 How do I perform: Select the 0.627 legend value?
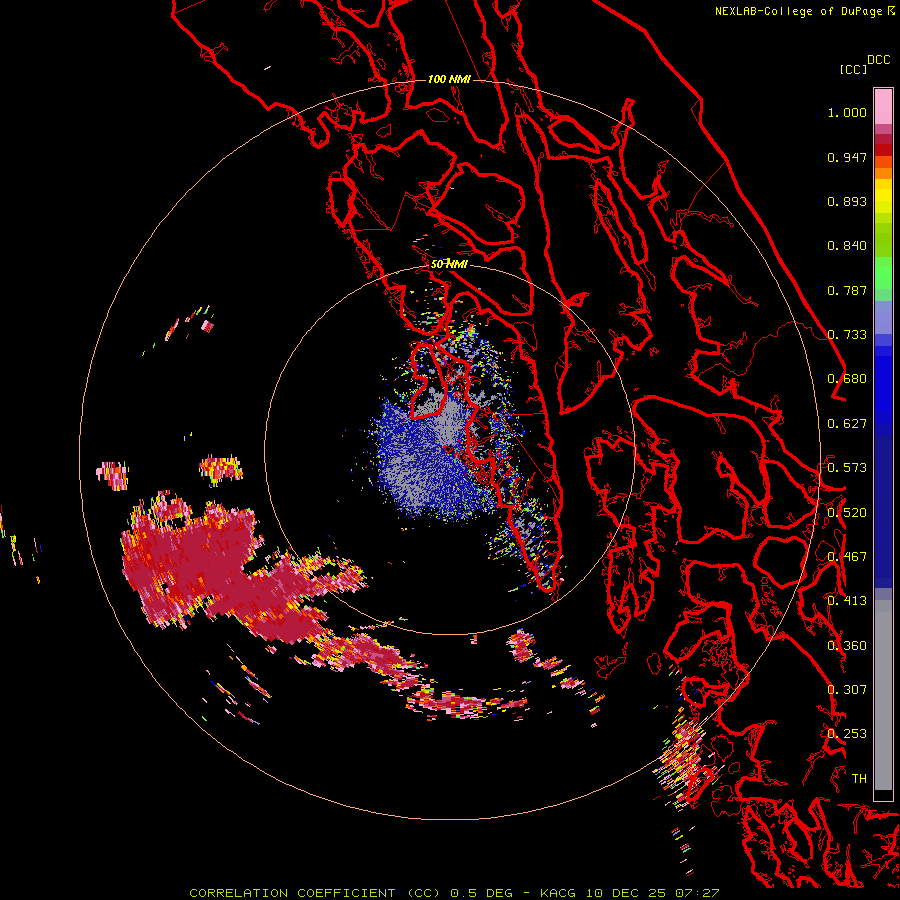(847, 424)
